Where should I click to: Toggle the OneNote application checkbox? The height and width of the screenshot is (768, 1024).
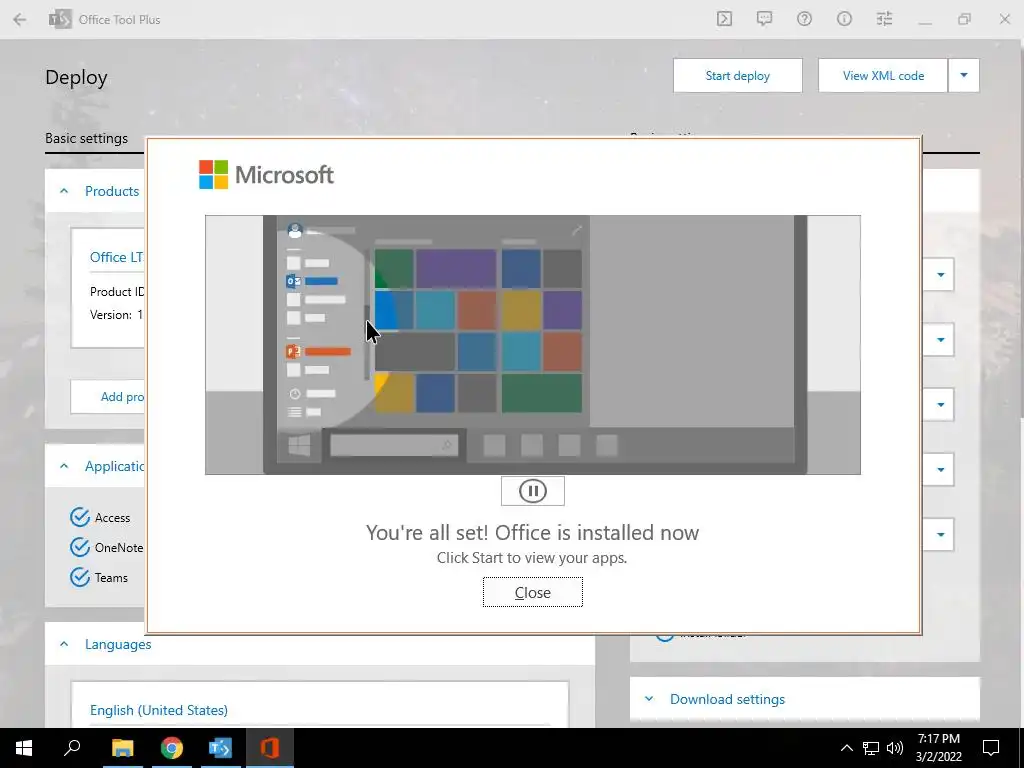[x=80, y=547]
